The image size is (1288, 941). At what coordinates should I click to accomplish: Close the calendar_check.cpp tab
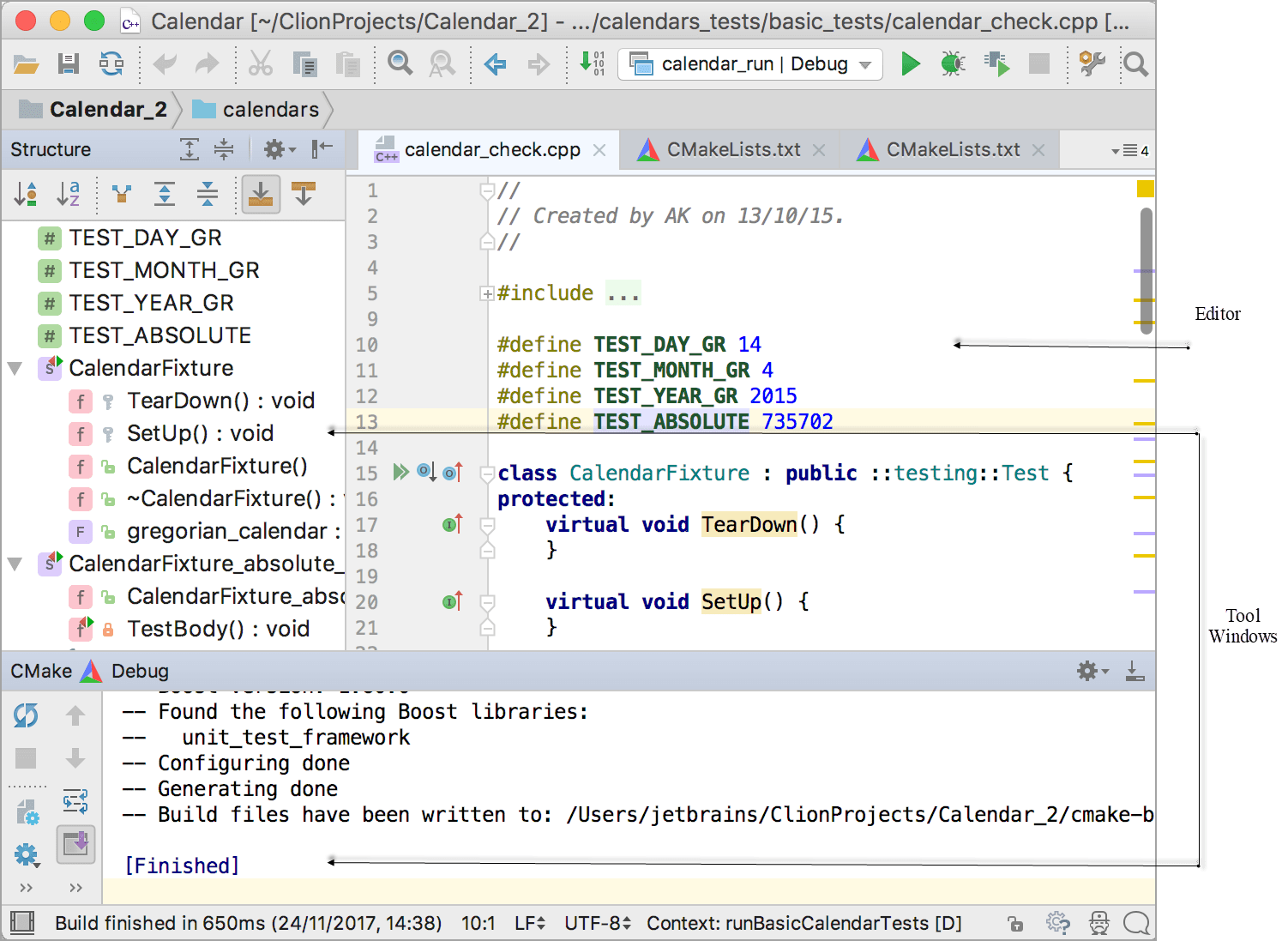coord(599,150)
